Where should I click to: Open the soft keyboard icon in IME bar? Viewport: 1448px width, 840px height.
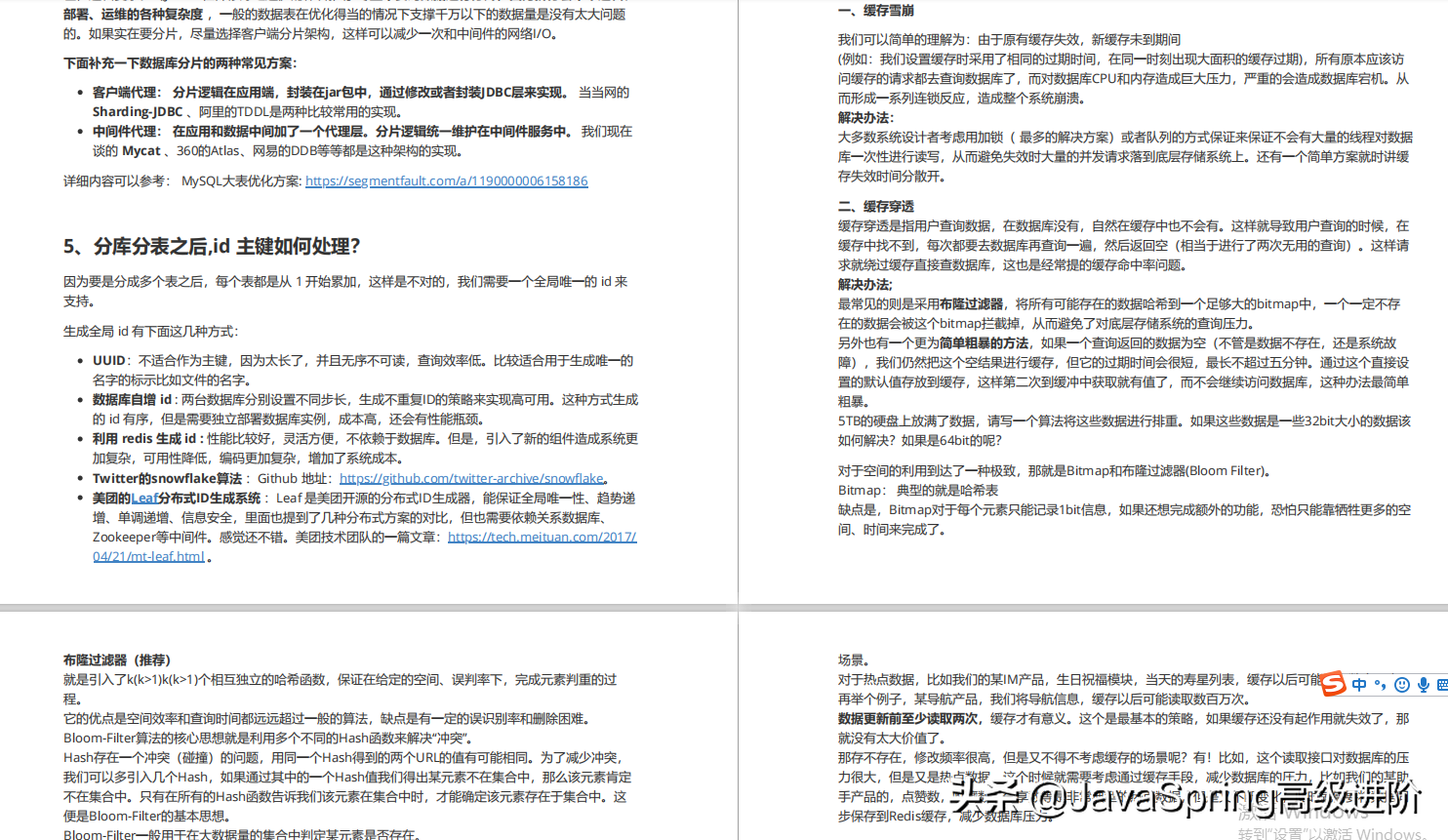point(1443,685)
